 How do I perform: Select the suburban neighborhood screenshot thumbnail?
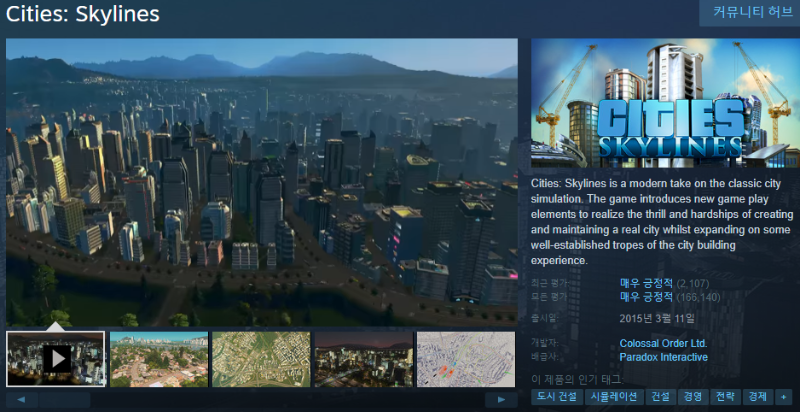pos(159,359)
